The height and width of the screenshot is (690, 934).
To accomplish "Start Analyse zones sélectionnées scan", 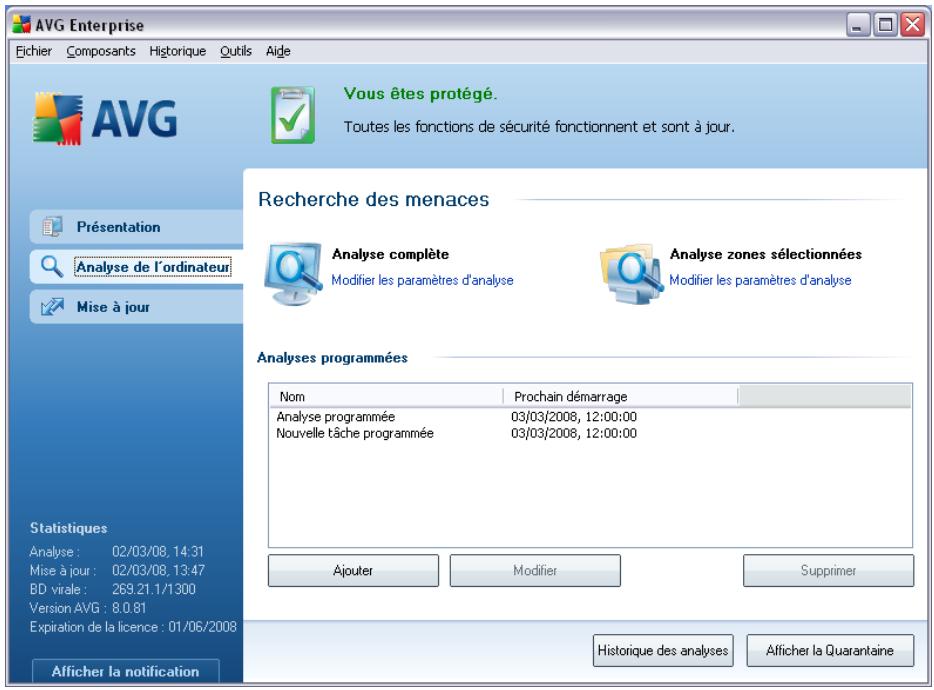I will pyautogui.click(x=765, y=254).
